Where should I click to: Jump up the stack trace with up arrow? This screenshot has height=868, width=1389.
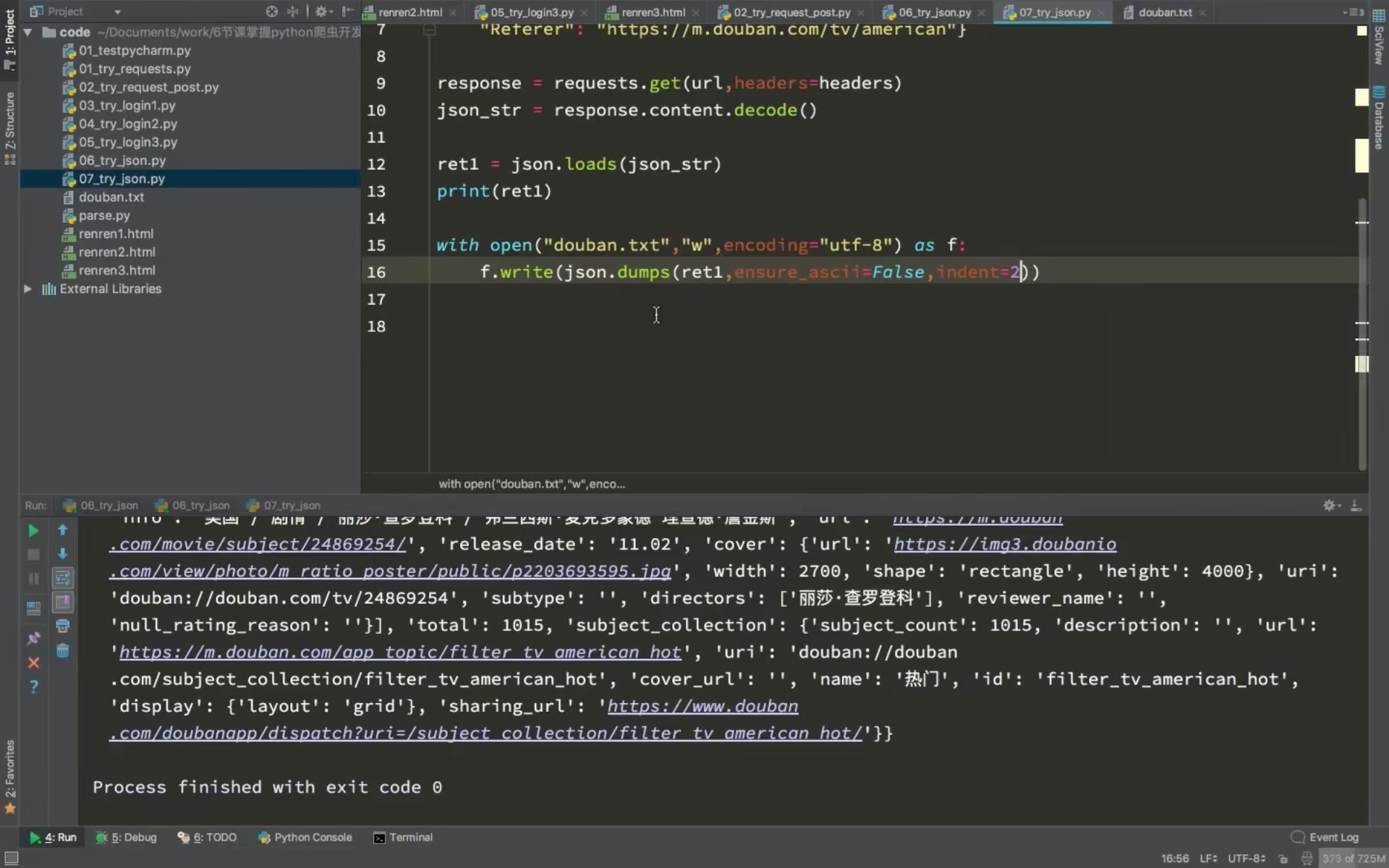pyautogui.click(x=63, y=530)
